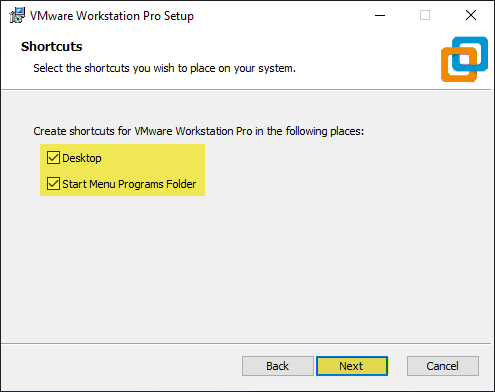Click empty gray area below checkboxes
Image resolution: width=495 pixels, height=392 pixels.
point(246,267)
